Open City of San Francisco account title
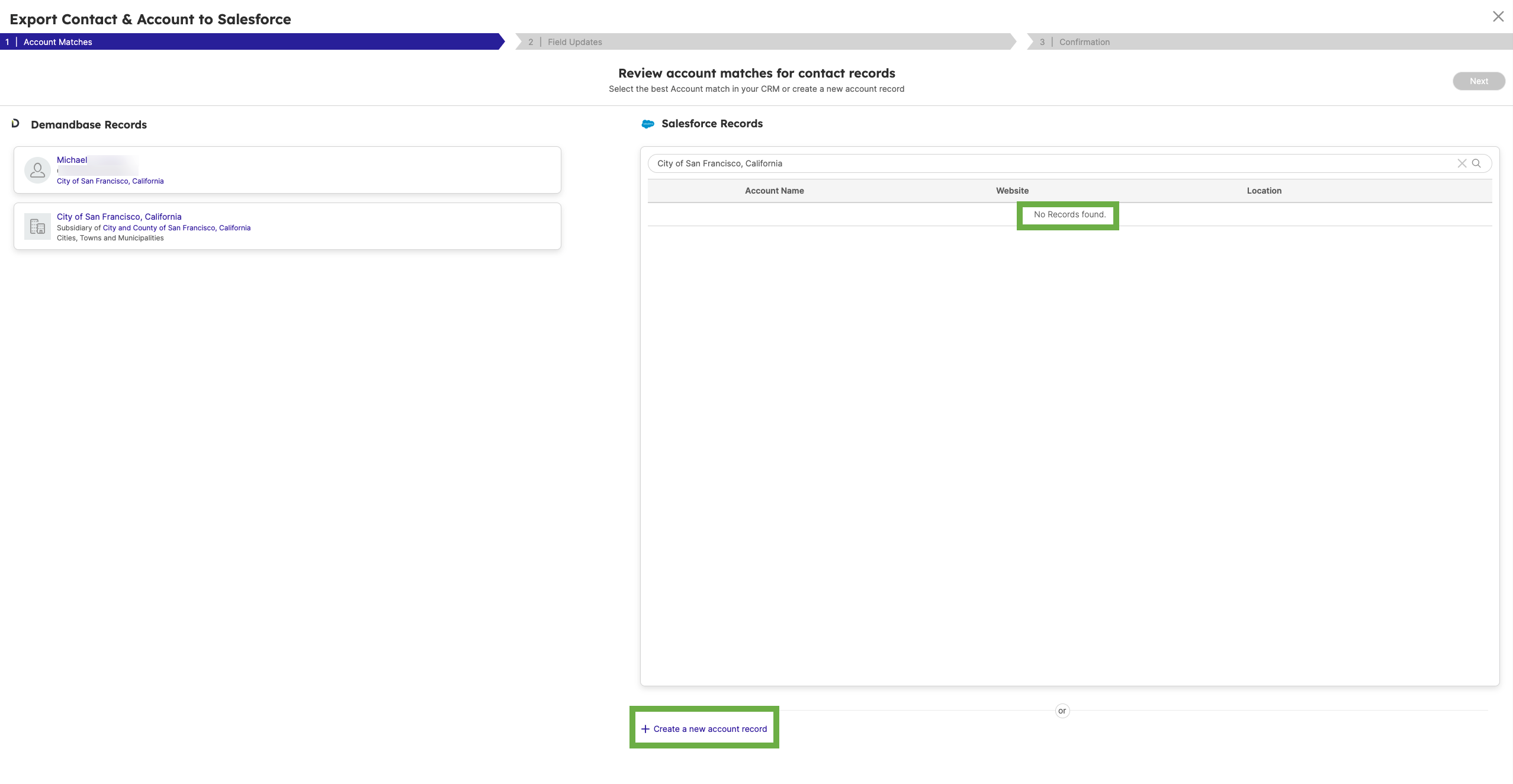1513x784 pixels. 119,217
